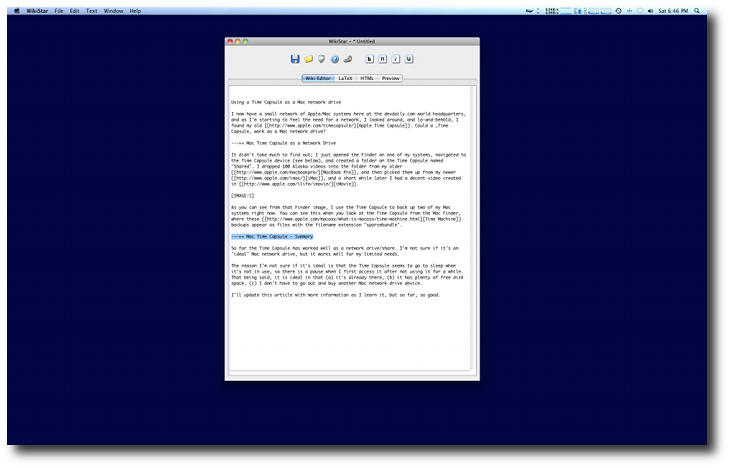730x468 pixels.
Task: Click the 'n' formatting toolbar button
Action: 383,59
